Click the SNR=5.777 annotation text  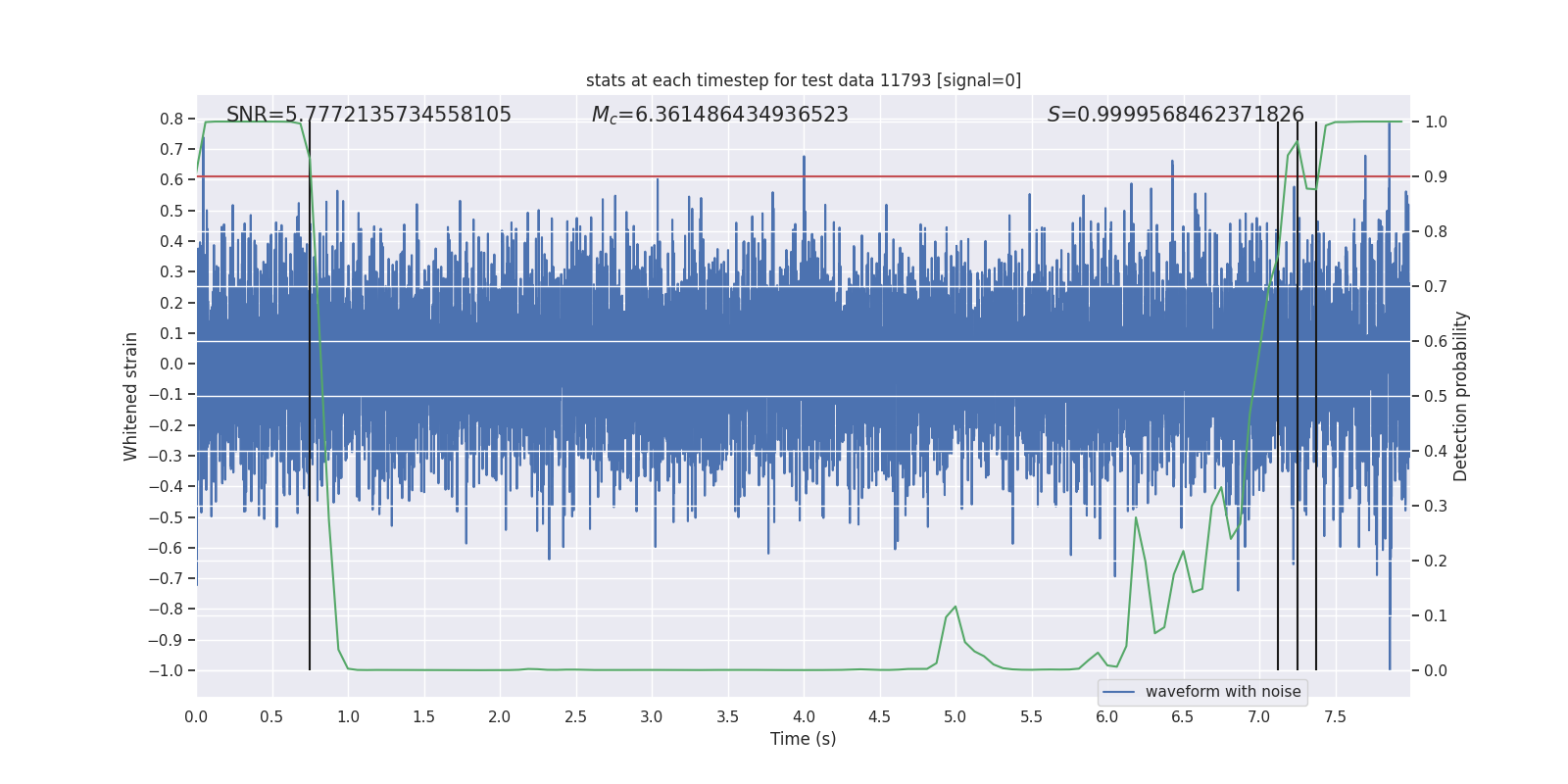[x=368, y=115]
